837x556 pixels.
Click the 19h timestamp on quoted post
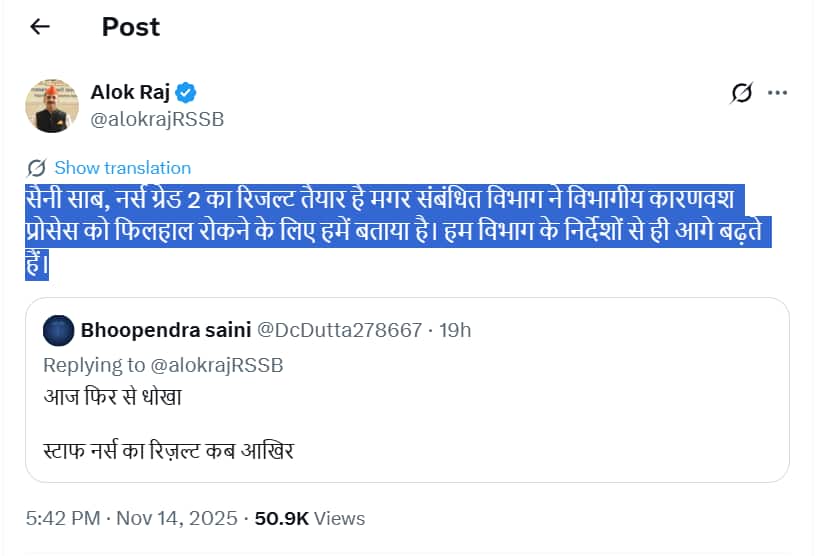point(455,330)
